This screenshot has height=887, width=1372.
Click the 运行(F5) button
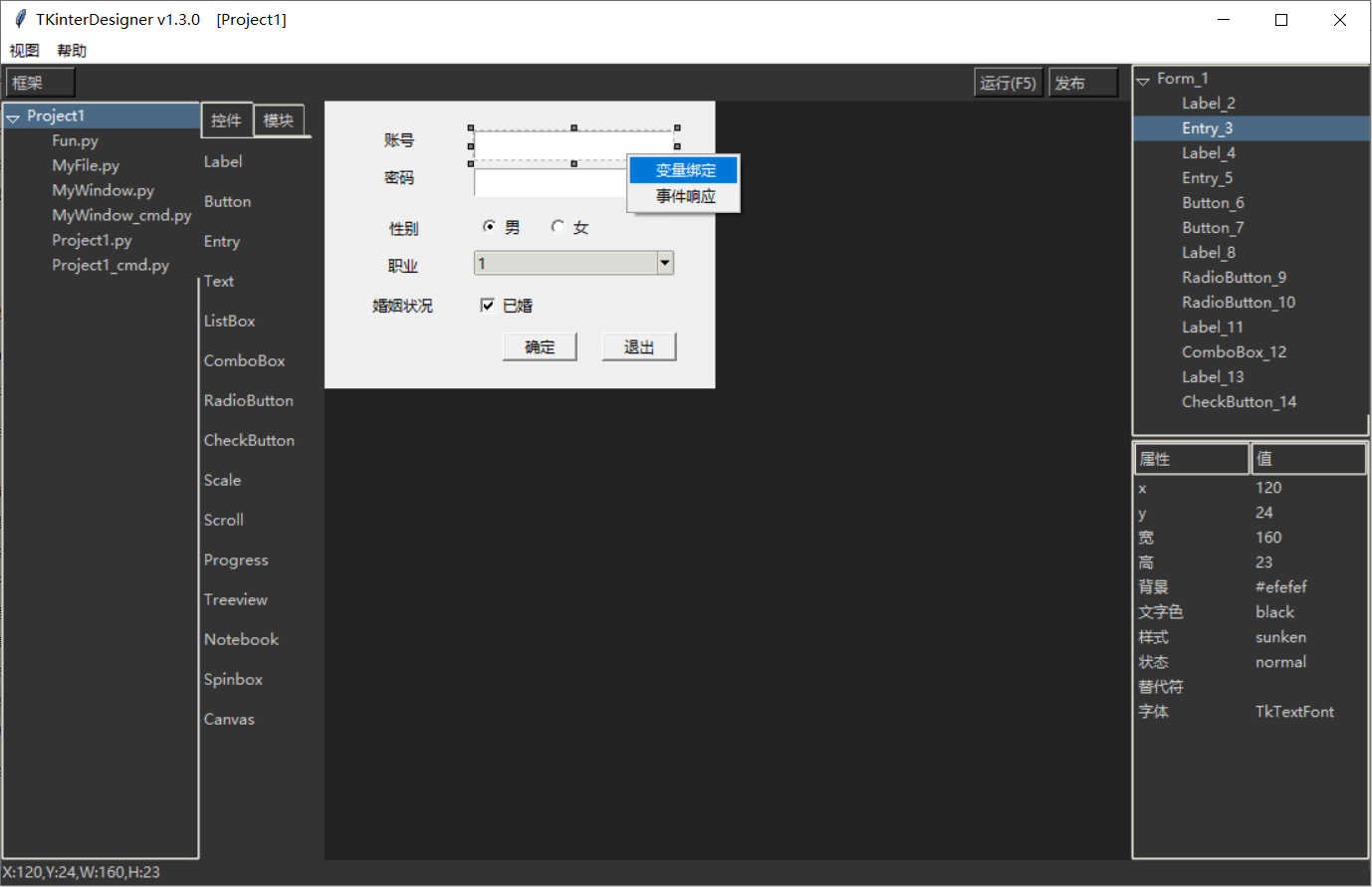[x=1008, y=83]
